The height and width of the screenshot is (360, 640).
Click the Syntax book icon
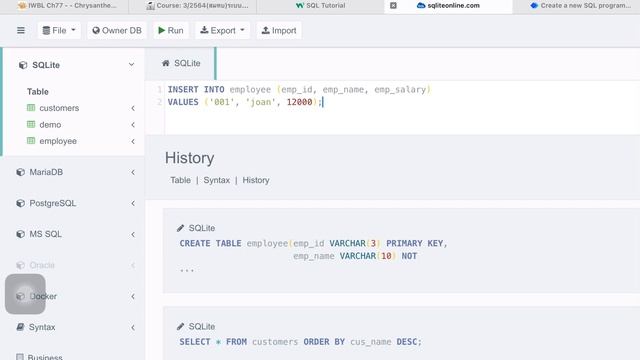[x=20, y=327]
